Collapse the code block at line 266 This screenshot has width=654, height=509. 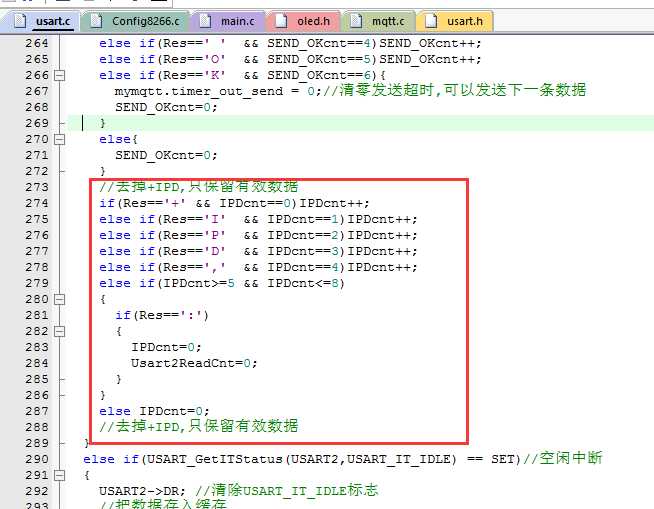[x=60, y=76]
